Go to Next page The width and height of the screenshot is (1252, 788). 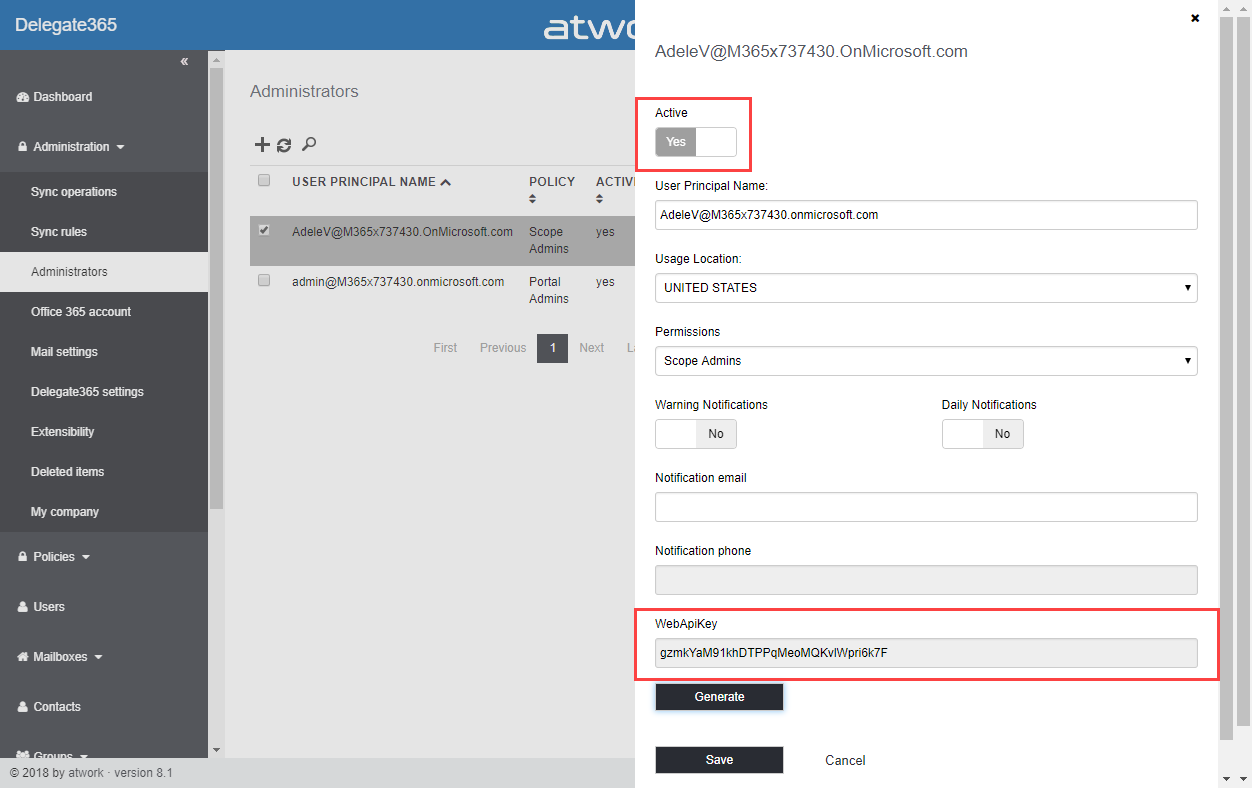(592, 348)
